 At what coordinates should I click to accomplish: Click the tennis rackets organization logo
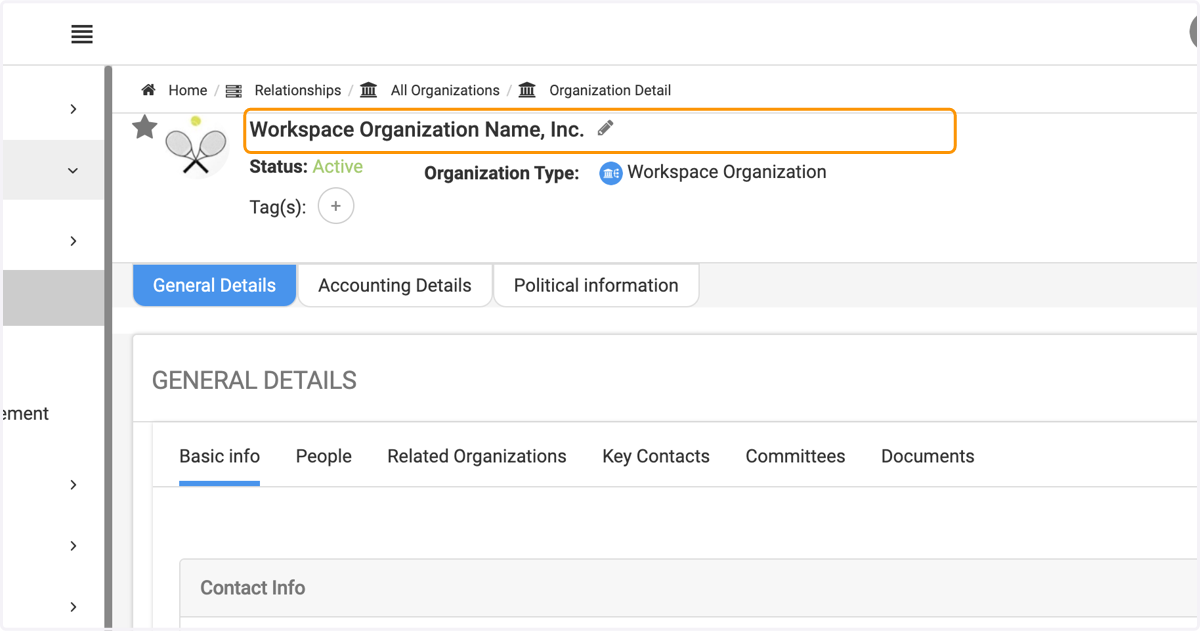tap(196, 147)
